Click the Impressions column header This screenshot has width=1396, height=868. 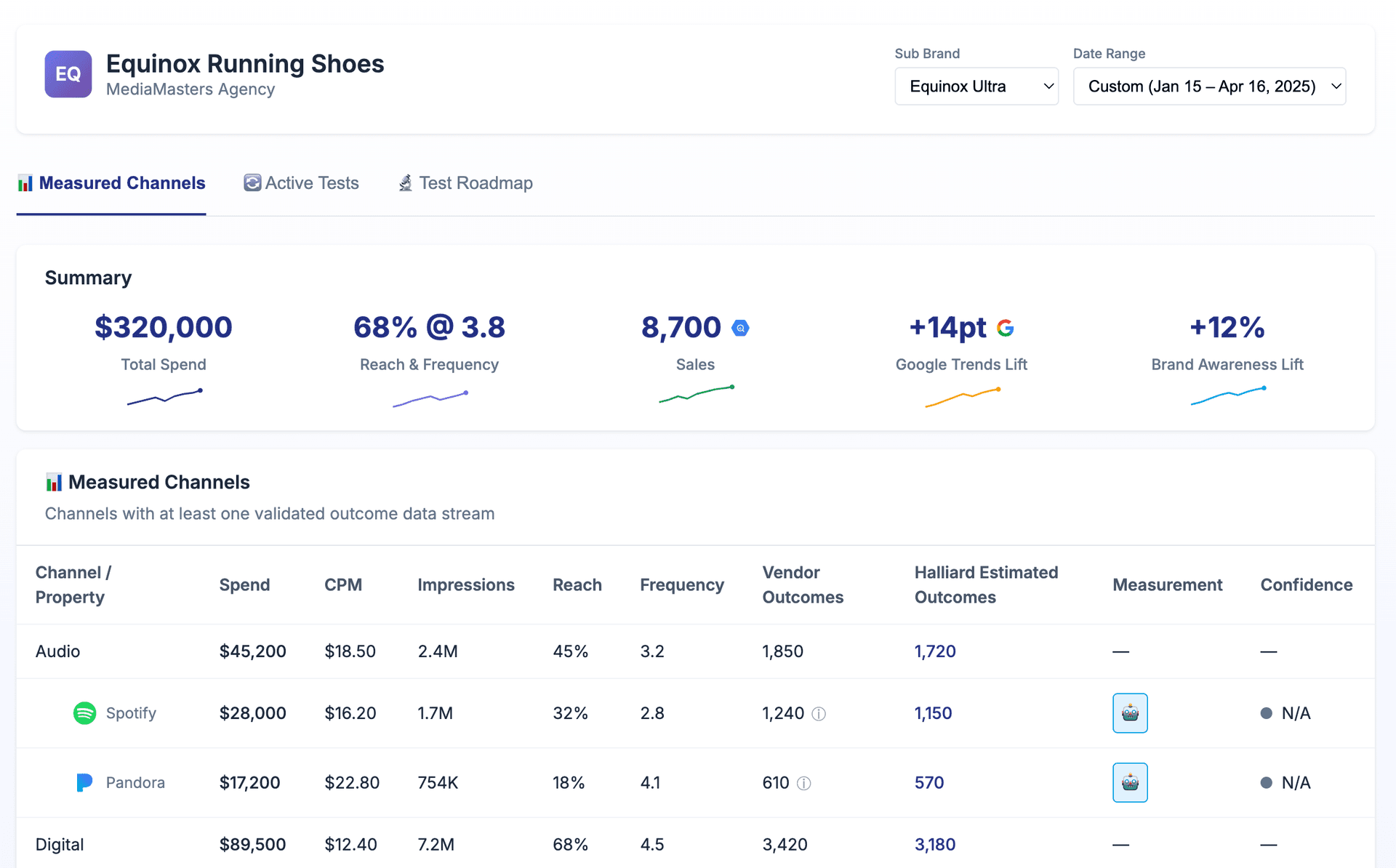tap(466, 585)
